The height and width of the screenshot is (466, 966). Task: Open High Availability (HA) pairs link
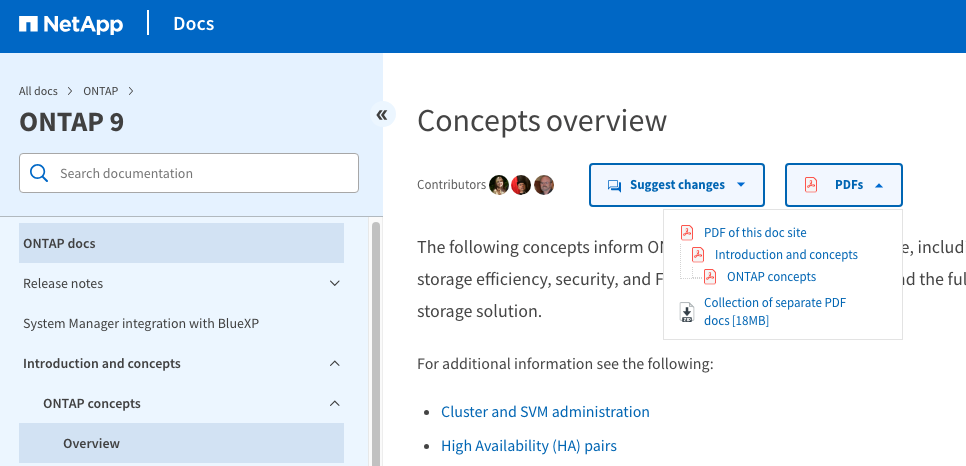(x=529, y=446)
